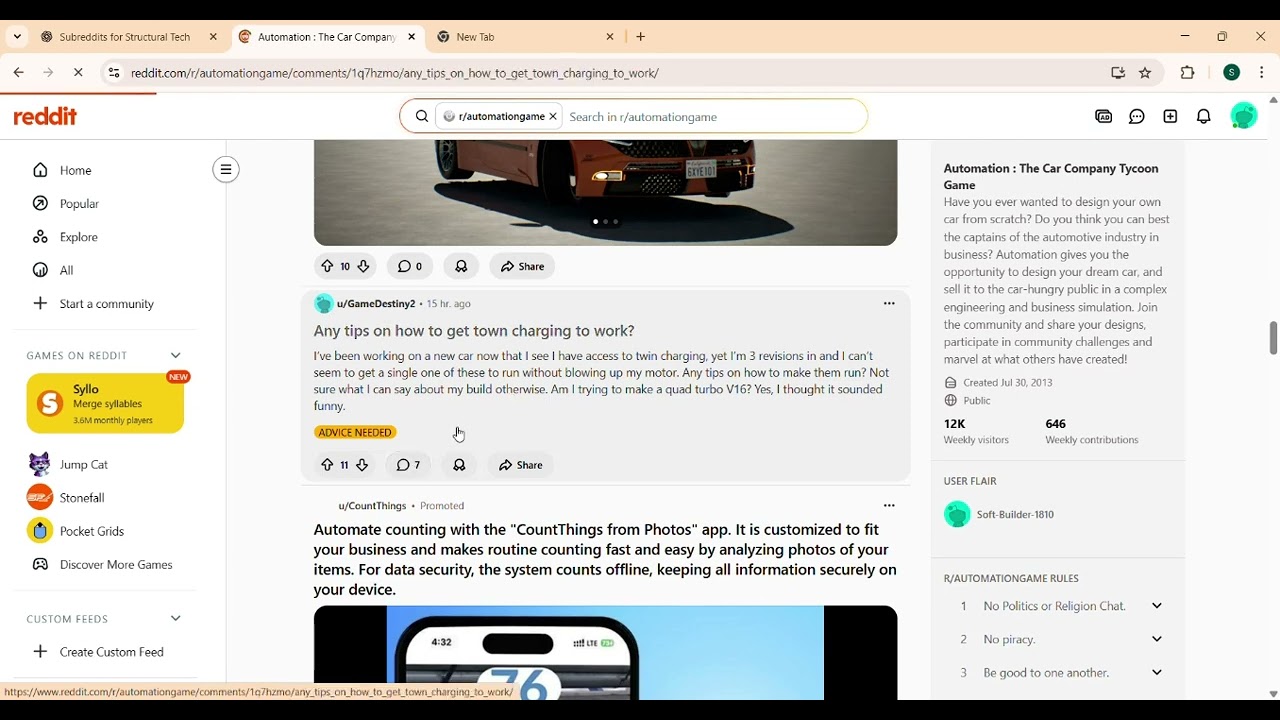Open chat icon in Reddit header
The image size is (1280, 720).
click(x=1137, y=117)
